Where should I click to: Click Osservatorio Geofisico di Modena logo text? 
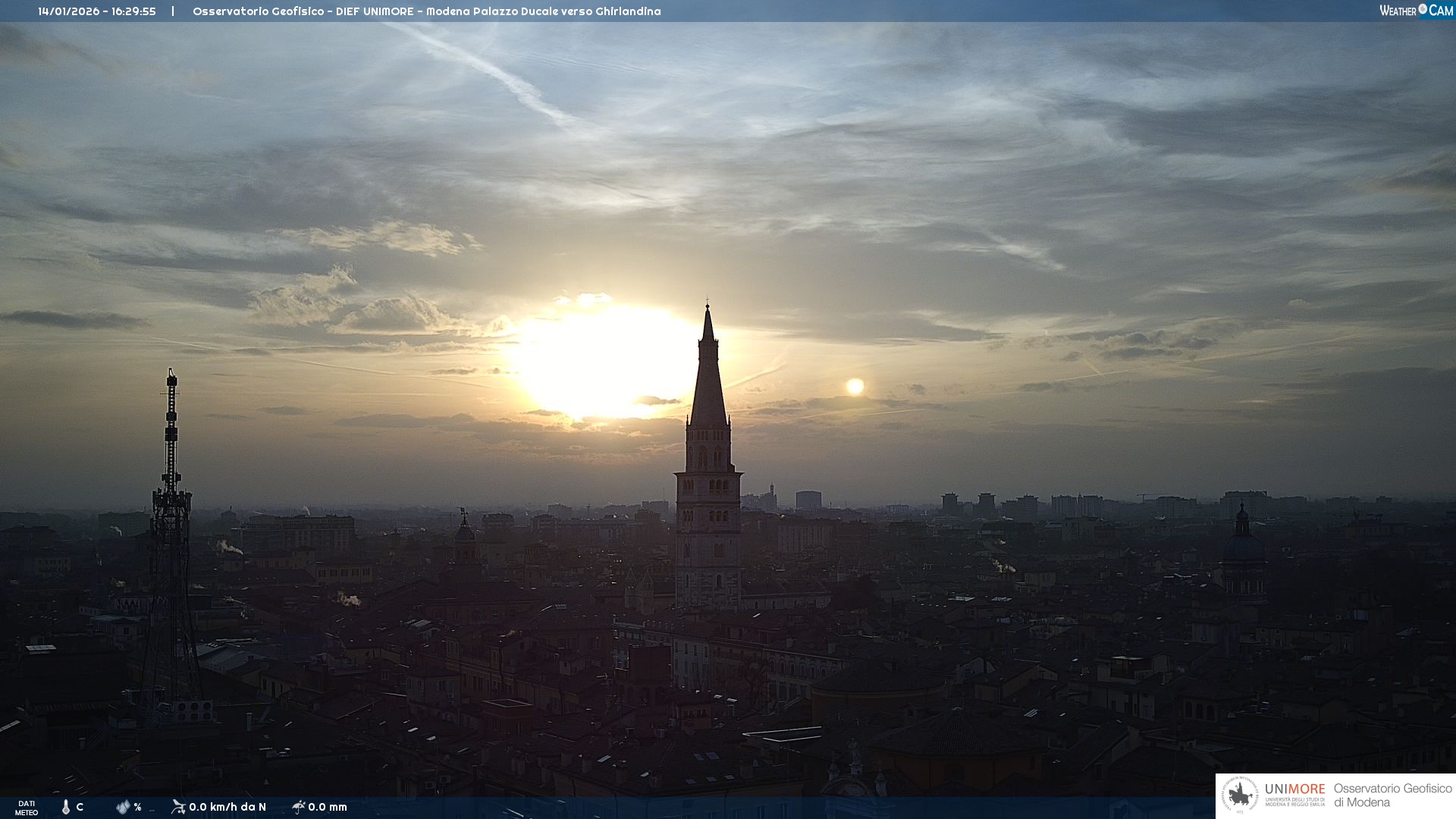1392,795
